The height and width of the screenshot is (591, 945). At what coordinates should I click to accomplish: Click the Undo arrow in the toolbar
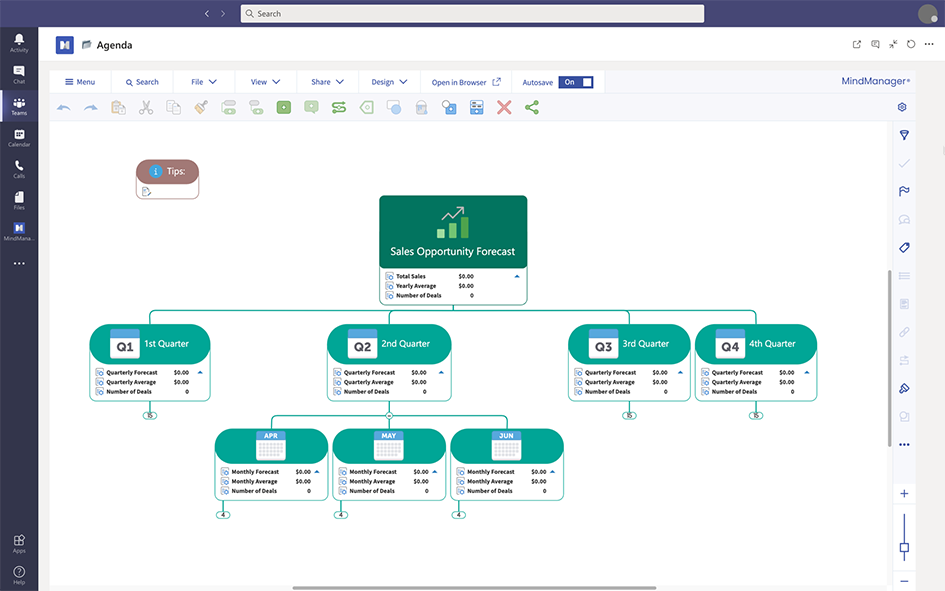coord(64,108)
